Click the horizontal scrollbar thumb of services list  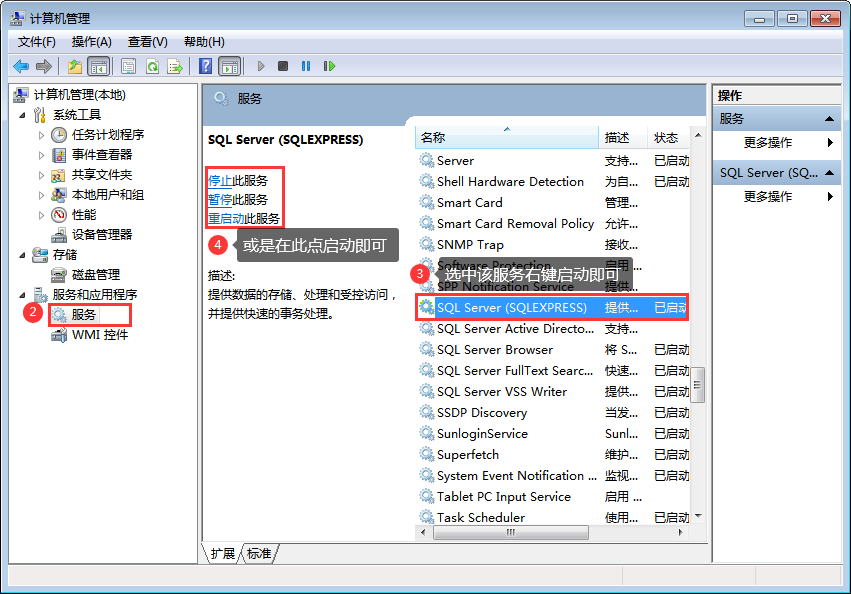(x=511, y=533)
